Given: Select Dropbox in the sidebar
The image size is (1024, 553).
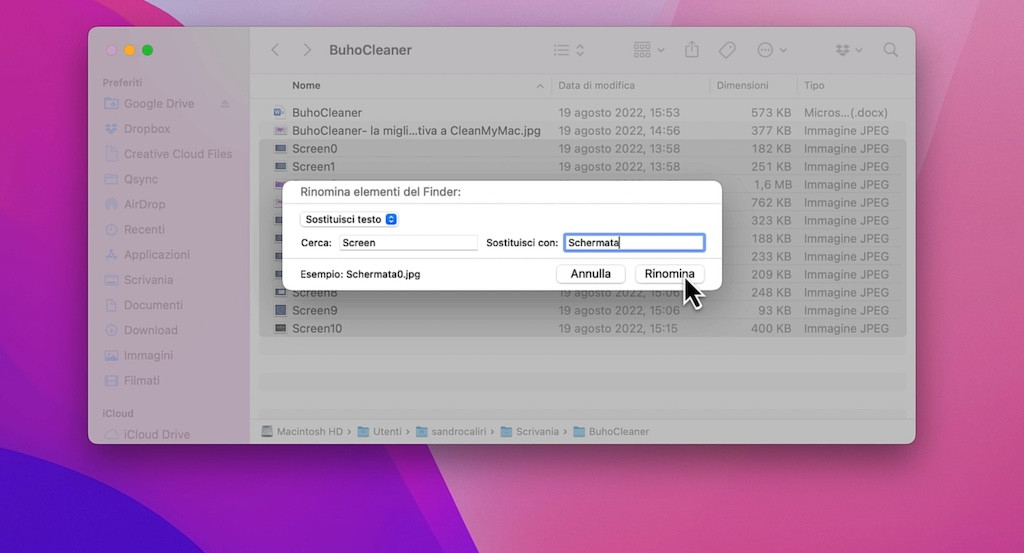Looking at the screenshot, I should [x=147, y=129].
